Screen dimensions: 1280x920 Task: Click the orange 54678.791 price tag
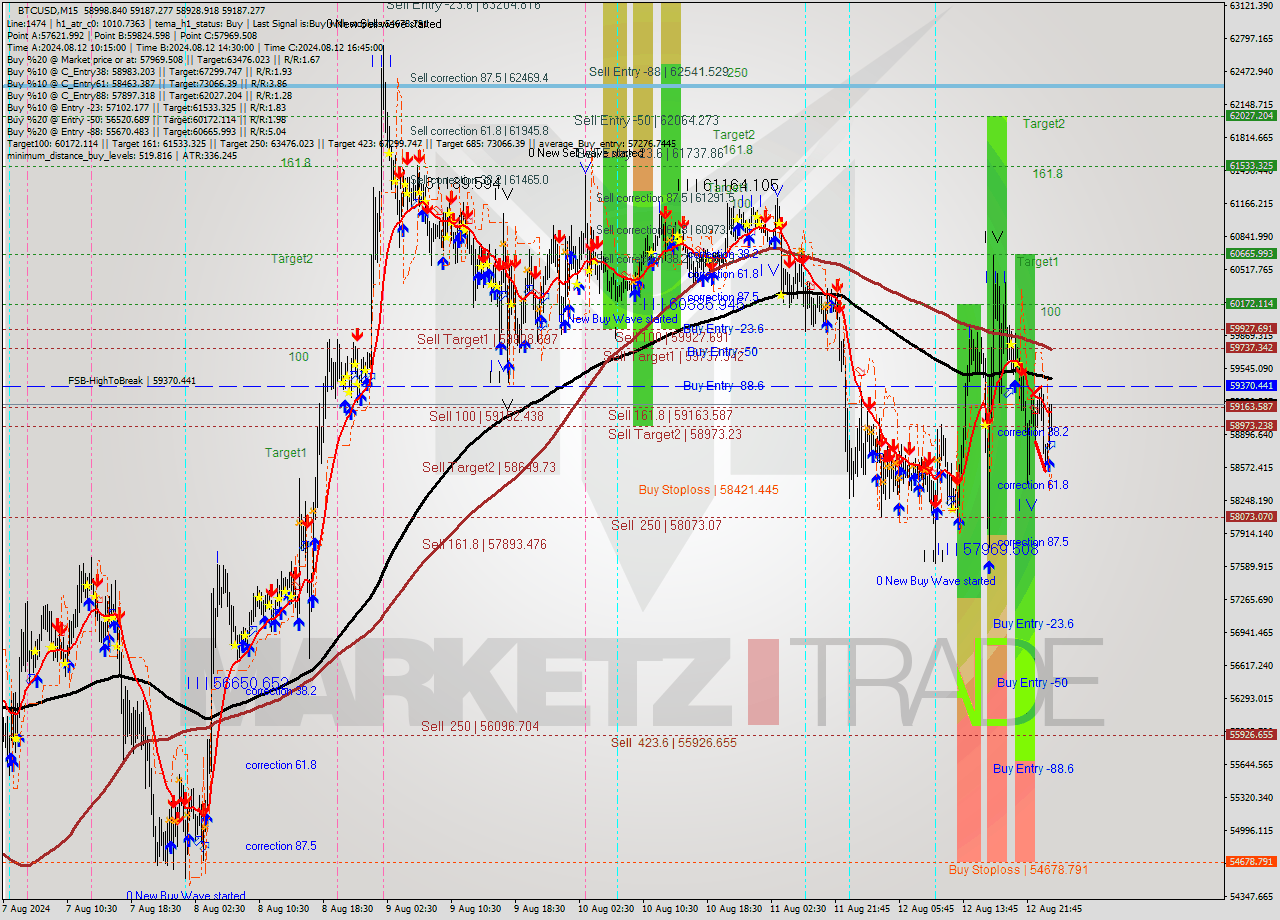coord(1251,862)
